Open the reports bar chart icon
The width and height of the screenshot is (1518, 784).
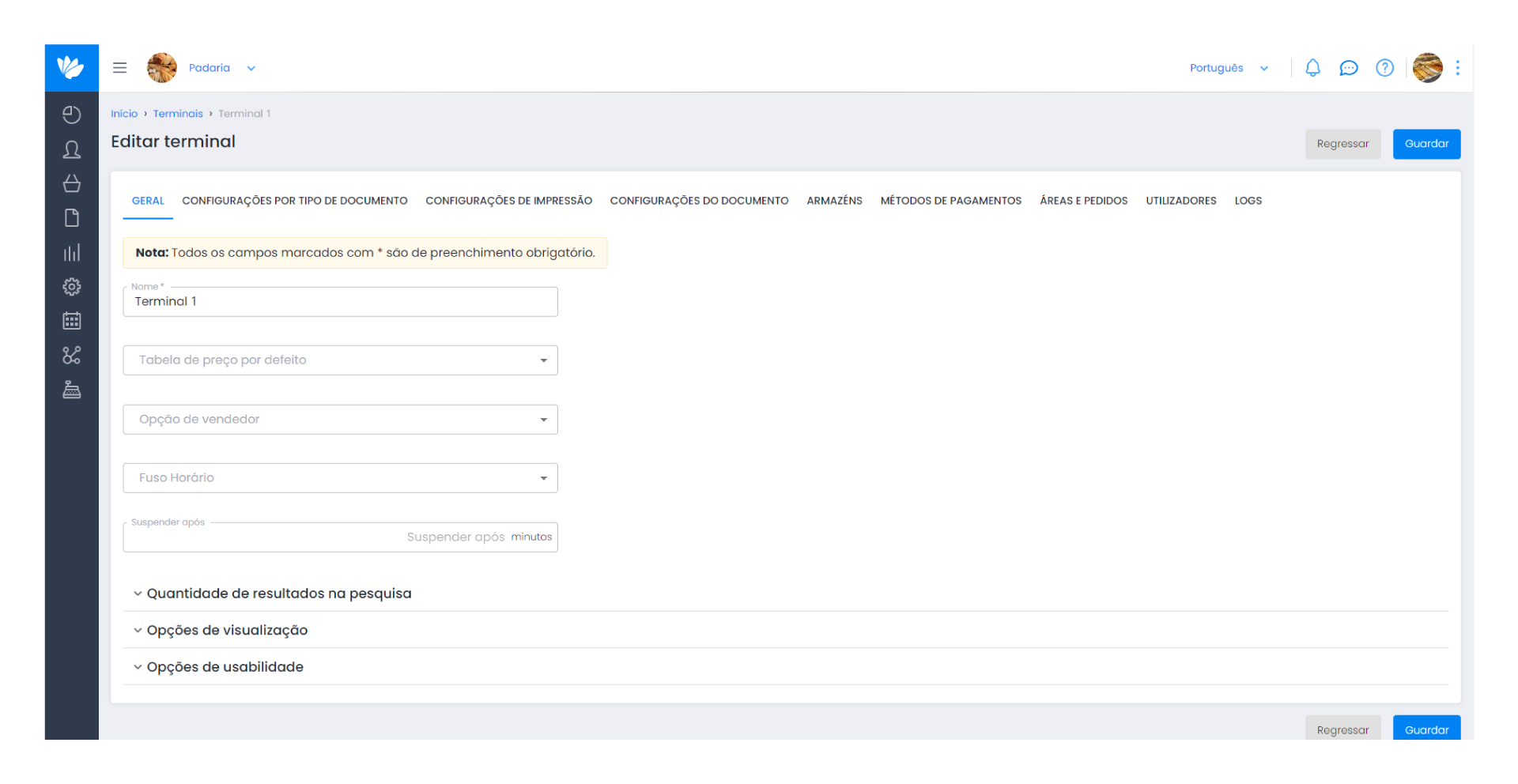coord(72,253)
